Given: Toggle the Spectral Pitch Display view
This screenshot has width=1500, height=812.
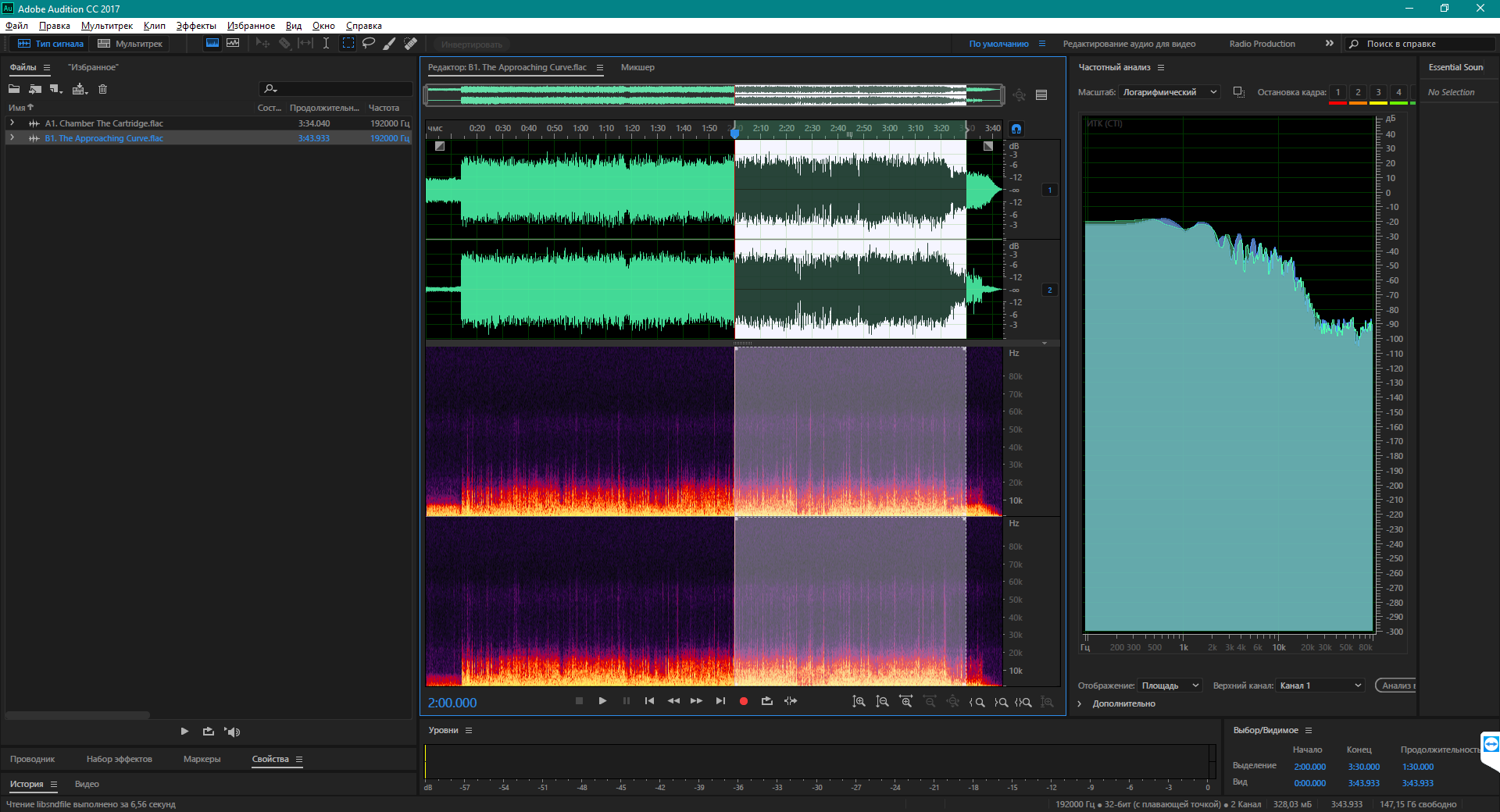Looking at the screenshot, I should pos(233,44).
